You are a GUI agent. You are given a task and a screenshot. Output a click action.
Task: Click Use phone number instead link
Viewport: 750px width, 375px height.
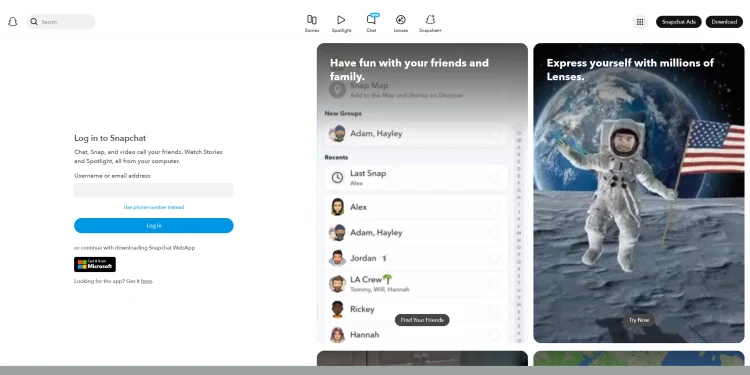coord(154,207)
